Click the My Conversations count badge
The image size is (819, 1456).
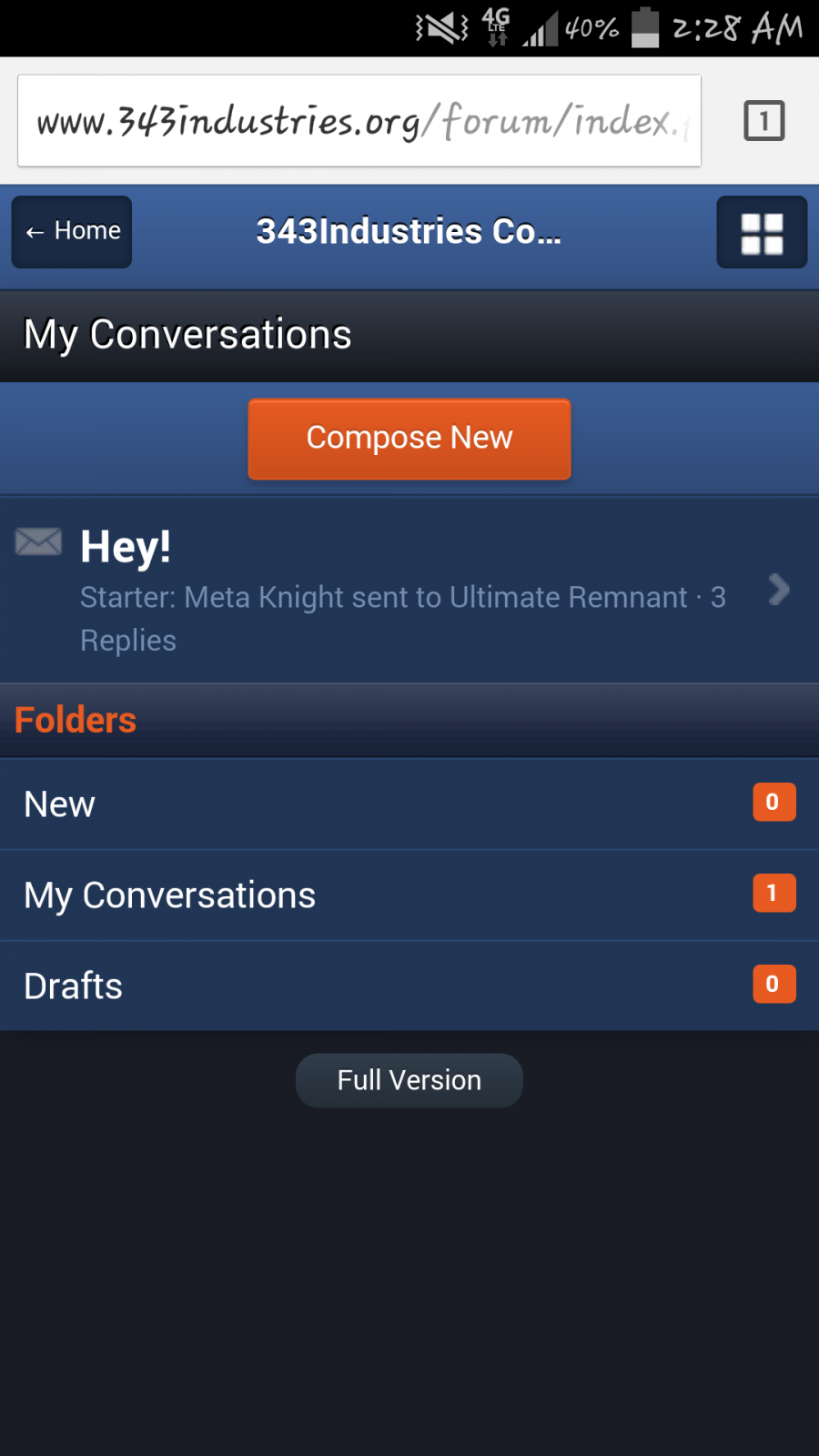[773, 894]
